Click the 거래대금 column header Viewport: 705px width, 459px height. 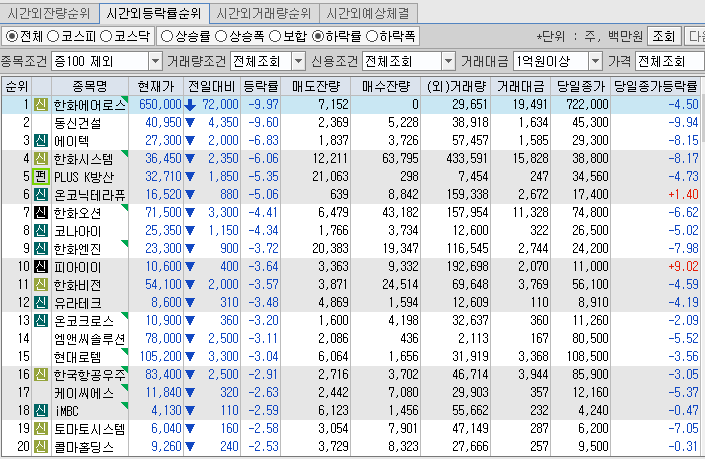(521, 86)
